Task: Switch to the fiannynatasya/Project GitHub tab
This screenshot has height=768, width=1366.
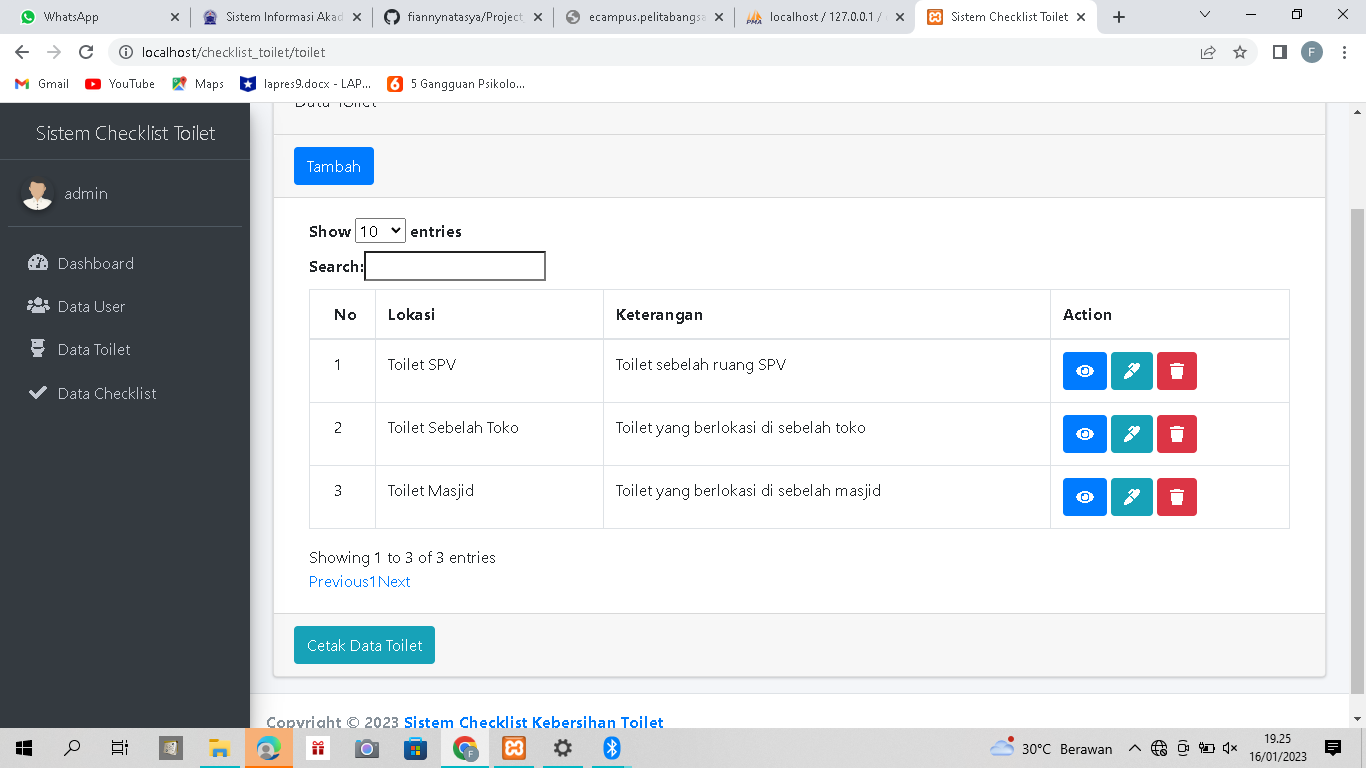Action: coord(463,17)
